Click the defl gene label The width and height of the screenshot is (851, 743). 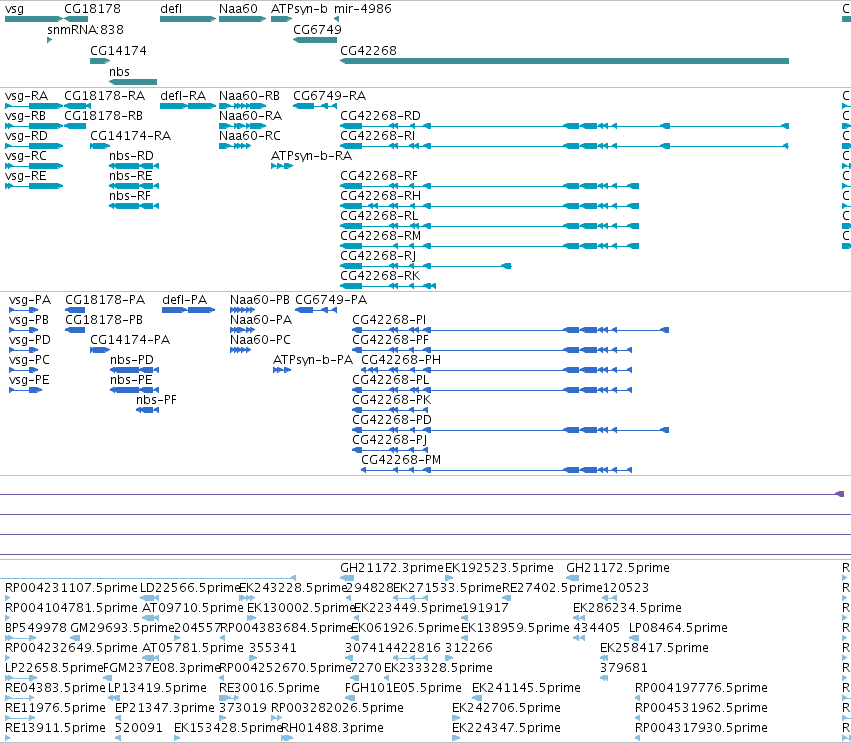pyautogui.click(x=171, y=9)
